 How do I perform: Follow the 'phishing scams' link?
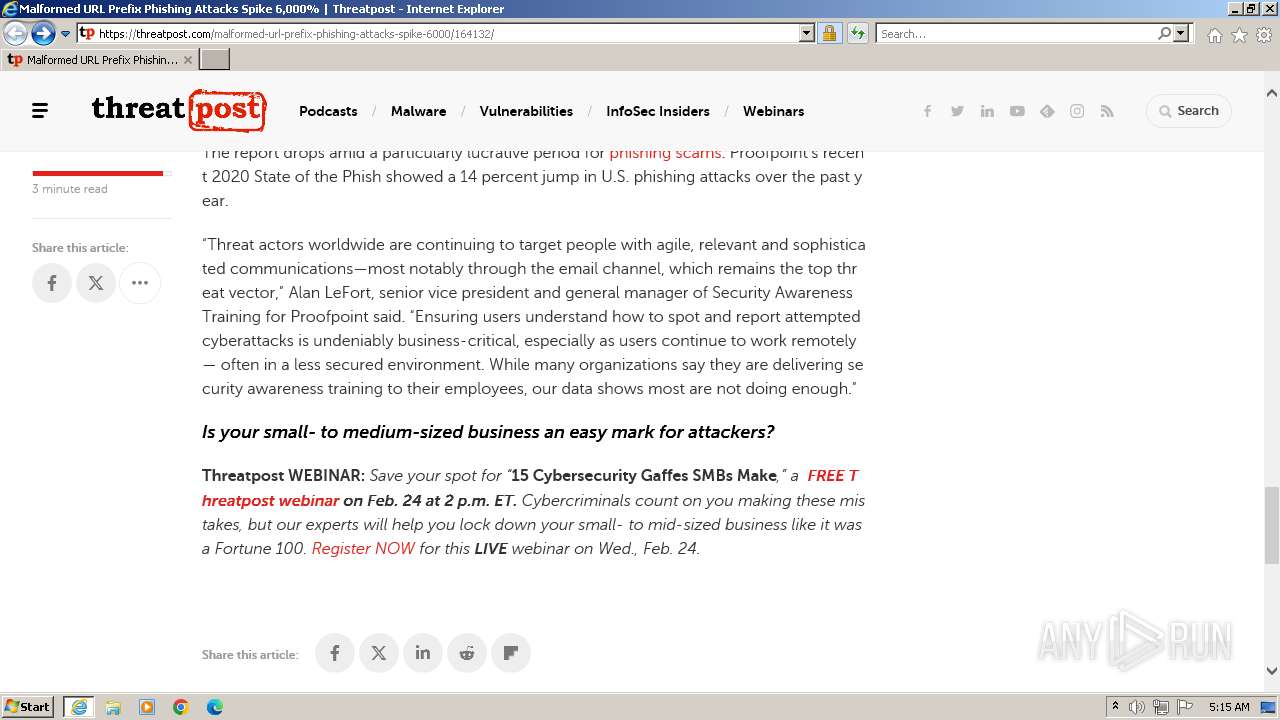(665, 153)
